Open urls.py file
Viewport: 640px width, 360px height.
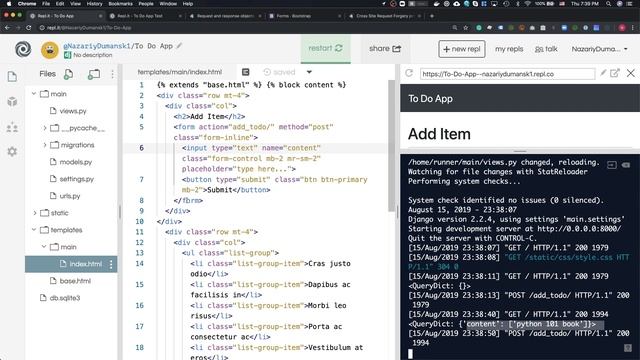click(71, 196)
